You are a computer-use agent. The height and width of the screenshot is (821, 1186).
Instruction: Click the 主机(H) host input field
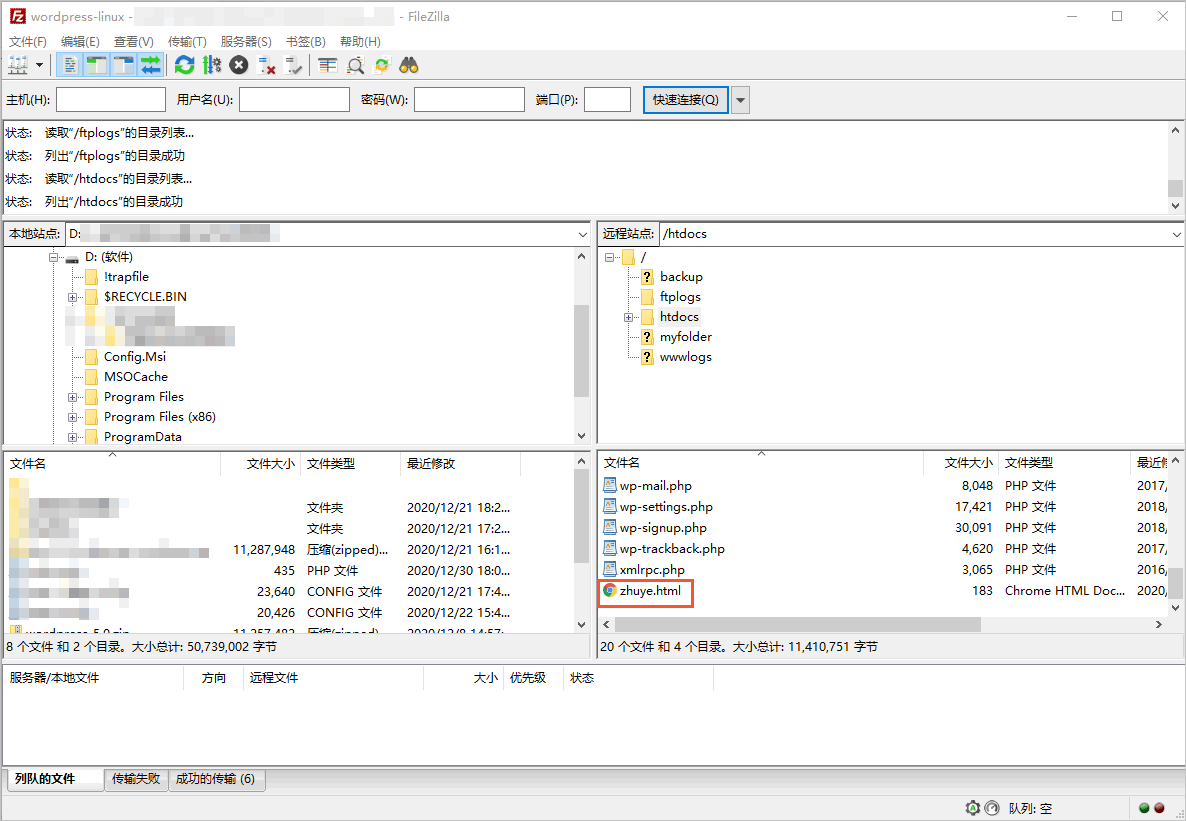[x=111, y=99]
